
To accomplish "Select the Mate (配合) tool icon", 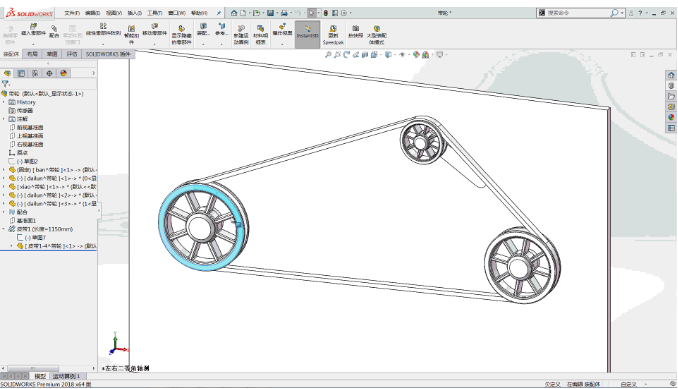I will pyautogui.click(x=54, y=31).
